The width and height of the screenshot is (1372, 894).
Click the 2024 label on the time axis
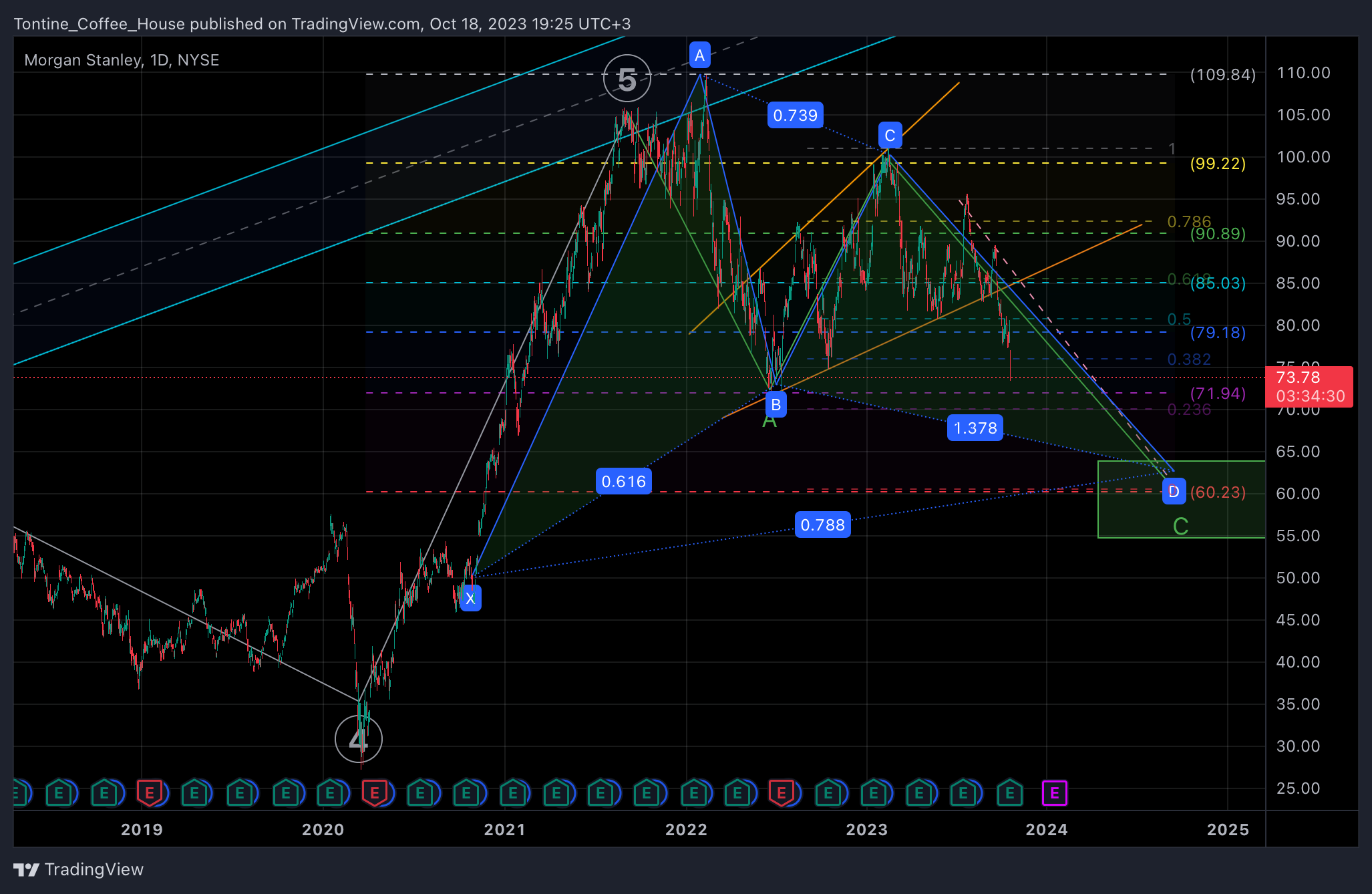pyautogui.click(x=1047, y=830)
